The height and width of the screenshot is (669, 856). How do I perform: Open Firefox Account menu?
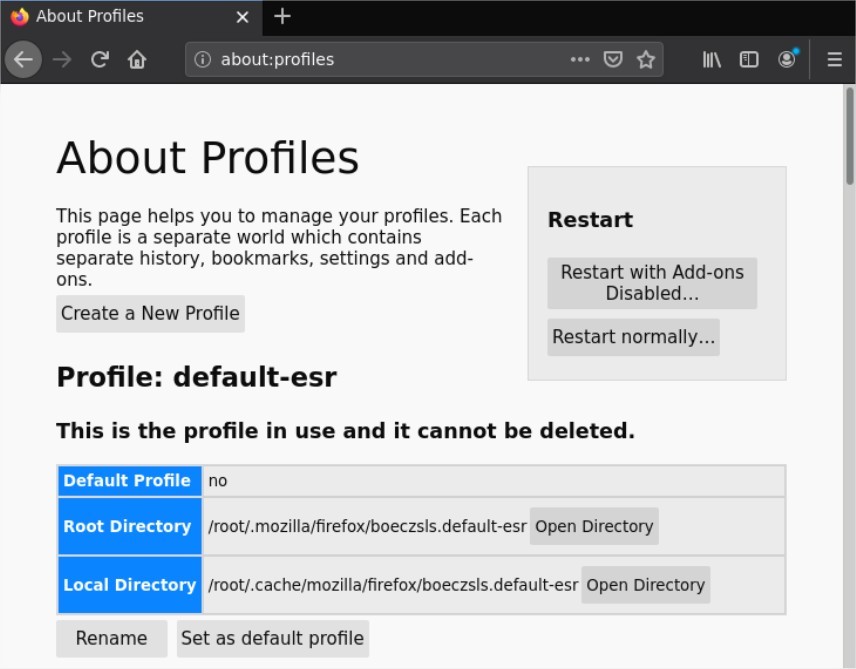click(x=787, y=59)
